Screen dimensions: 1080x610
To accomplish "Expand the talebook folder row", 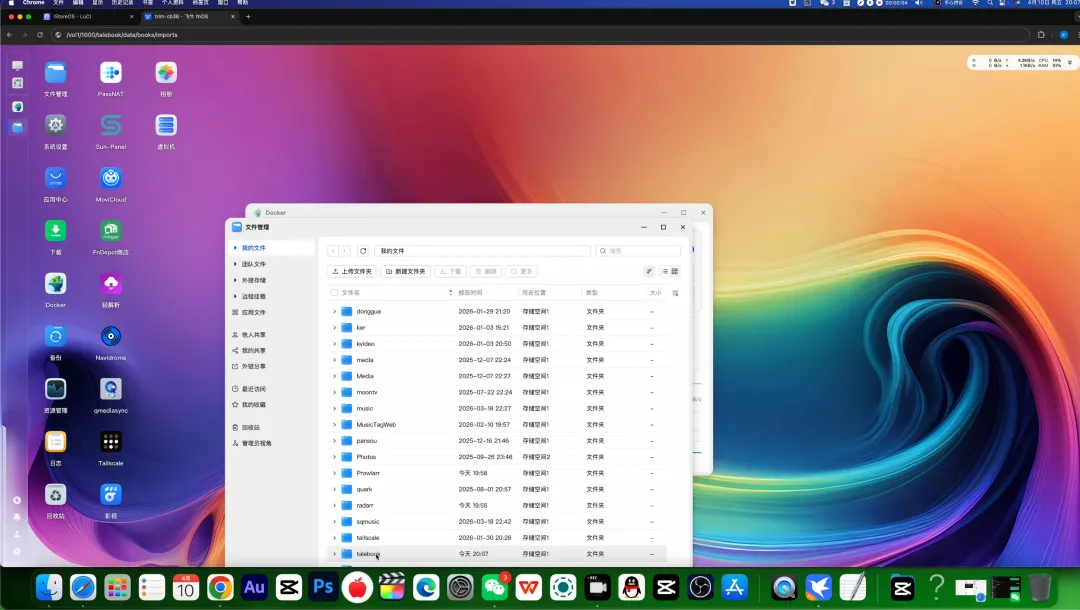I will 335,554.
